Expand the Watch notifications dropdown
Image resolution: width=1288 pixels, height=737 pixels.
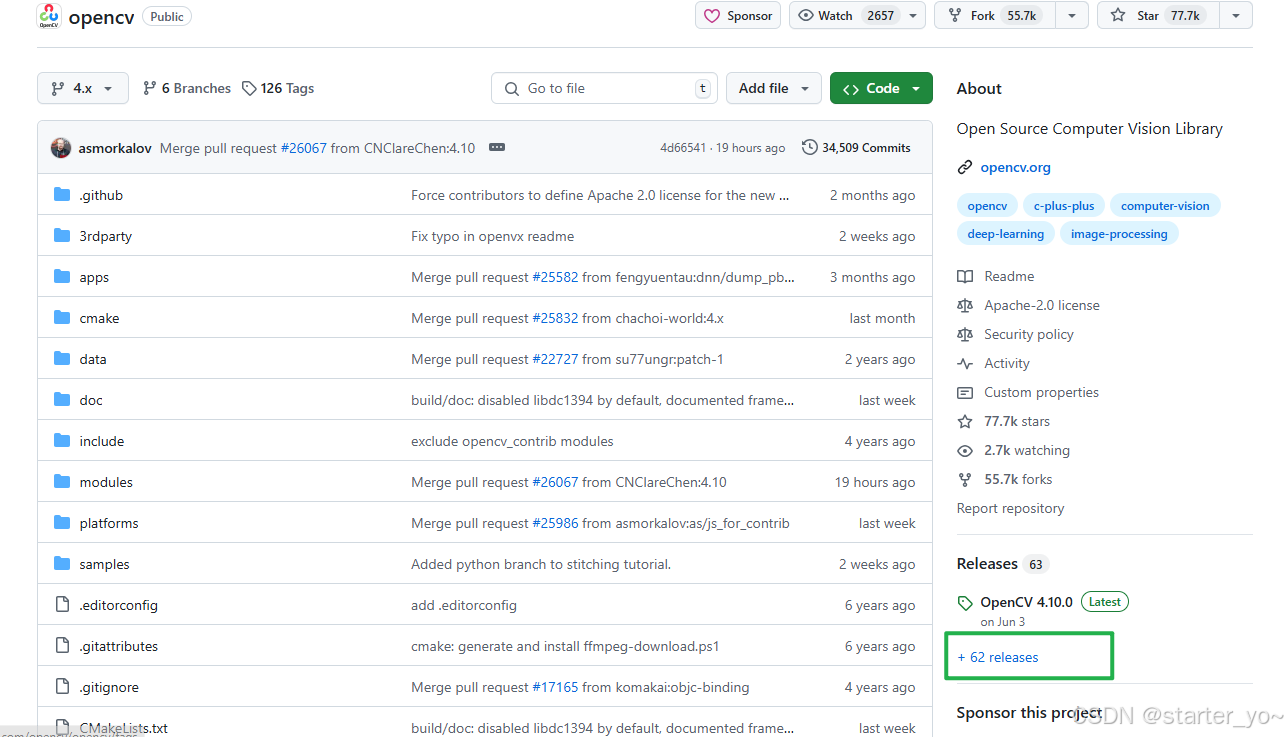click(x=913, y=16)
